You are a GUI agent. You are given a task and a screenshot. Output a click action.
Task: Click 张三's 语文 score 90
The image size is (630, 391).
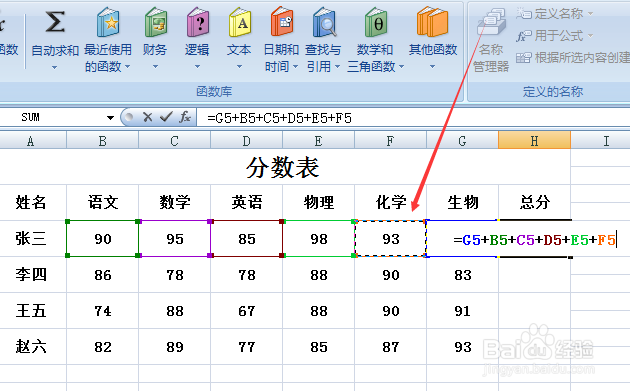click(103, 239)
